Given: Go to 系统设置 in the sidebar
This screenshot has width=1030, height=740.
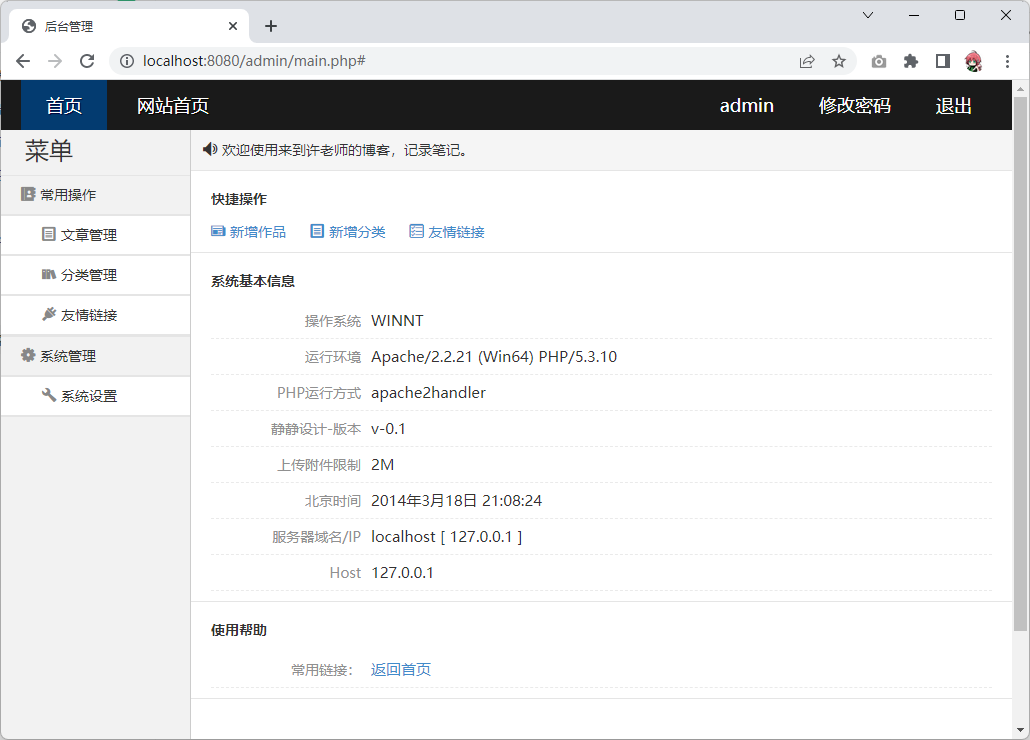Looking at the screenshot, I should [88, 396].
